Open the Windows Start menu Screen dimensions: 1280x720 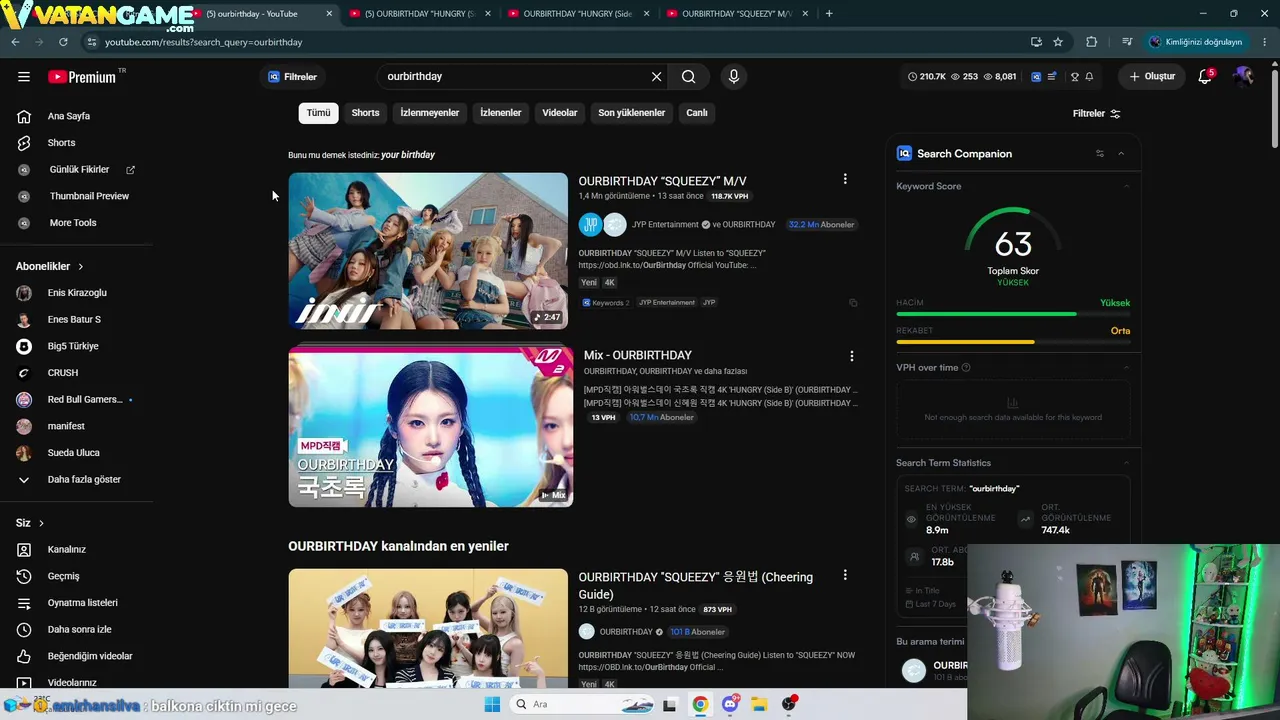491,704
